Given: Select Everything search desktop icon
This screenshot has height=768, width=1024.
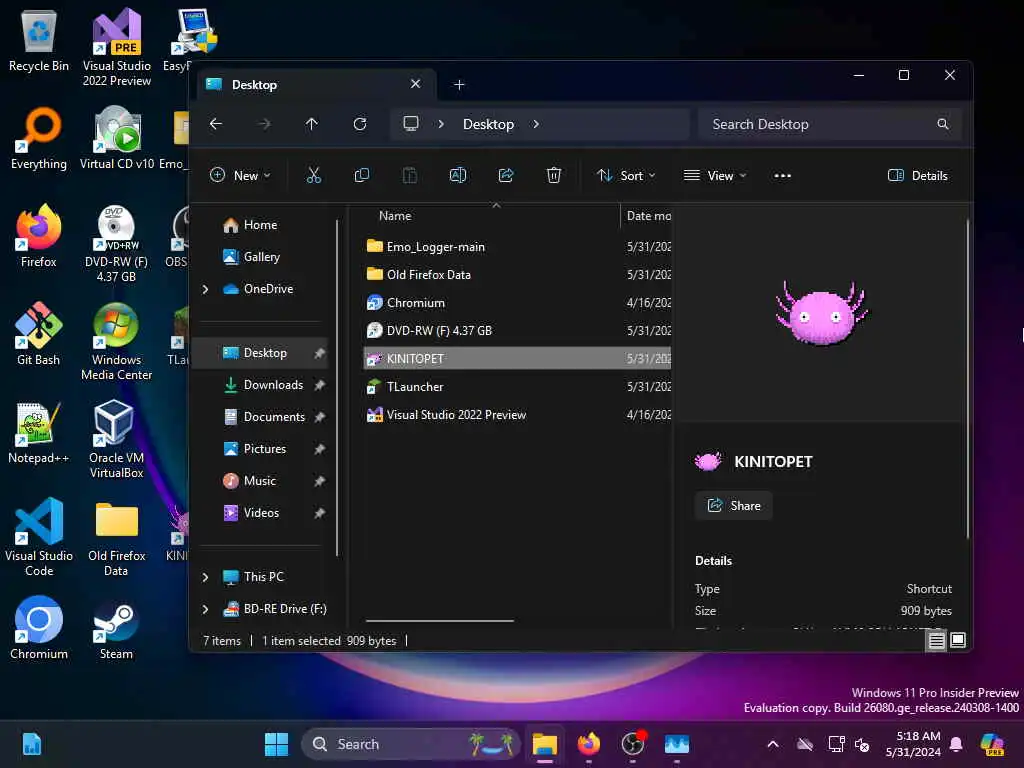Looking at the screenshot, I should point(39,138).
